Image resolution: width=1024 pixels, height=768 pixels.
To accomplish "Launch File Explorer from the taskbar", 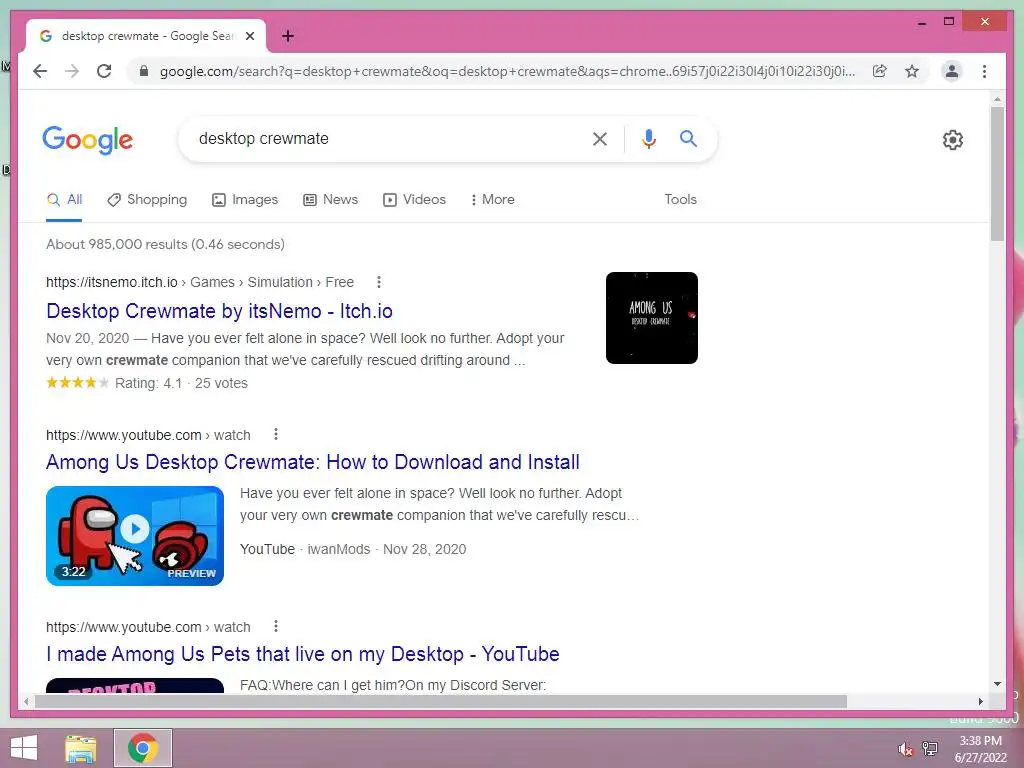I will click(81, 748).
